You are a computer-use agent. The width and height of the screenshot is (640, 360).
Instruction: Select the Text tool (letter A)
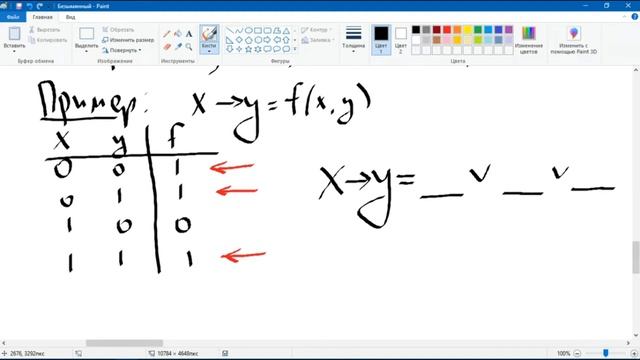[189, 34]
